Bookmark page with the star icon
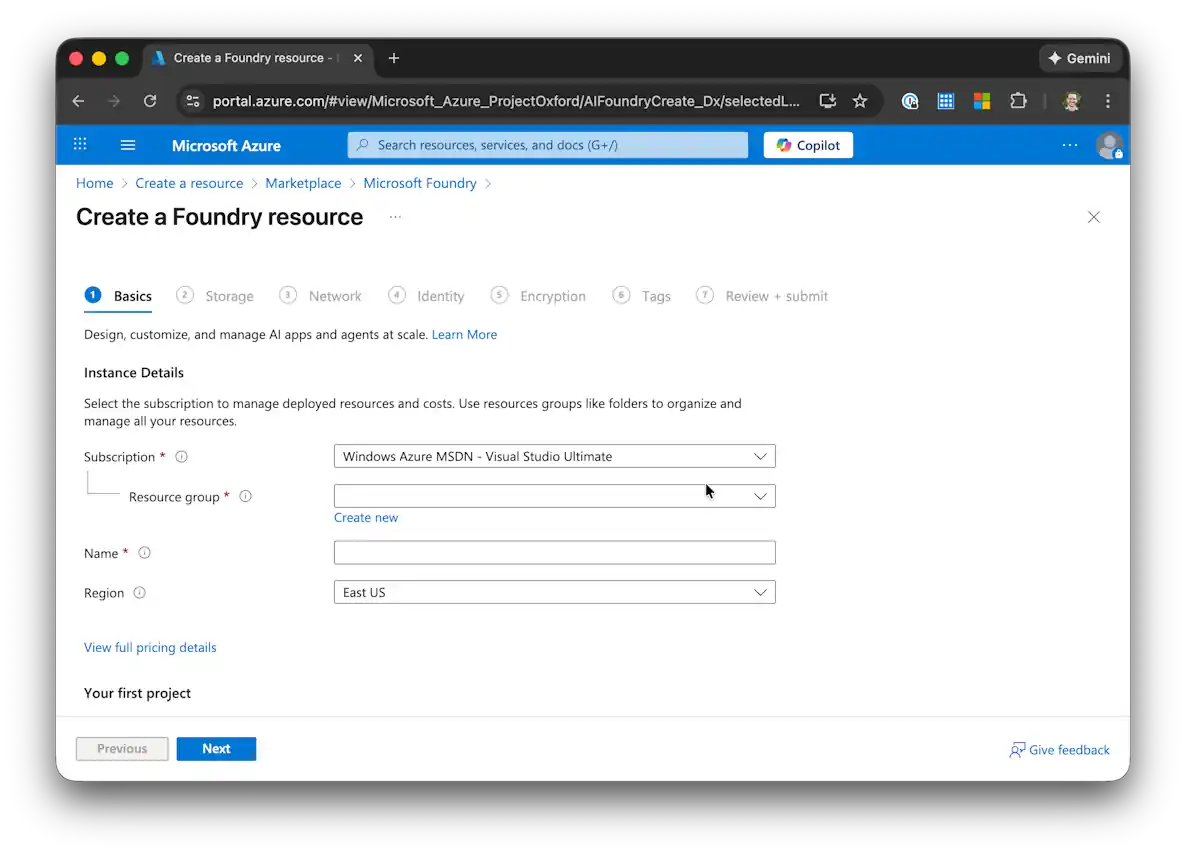Screen dimensions: 1186x855 859,101
